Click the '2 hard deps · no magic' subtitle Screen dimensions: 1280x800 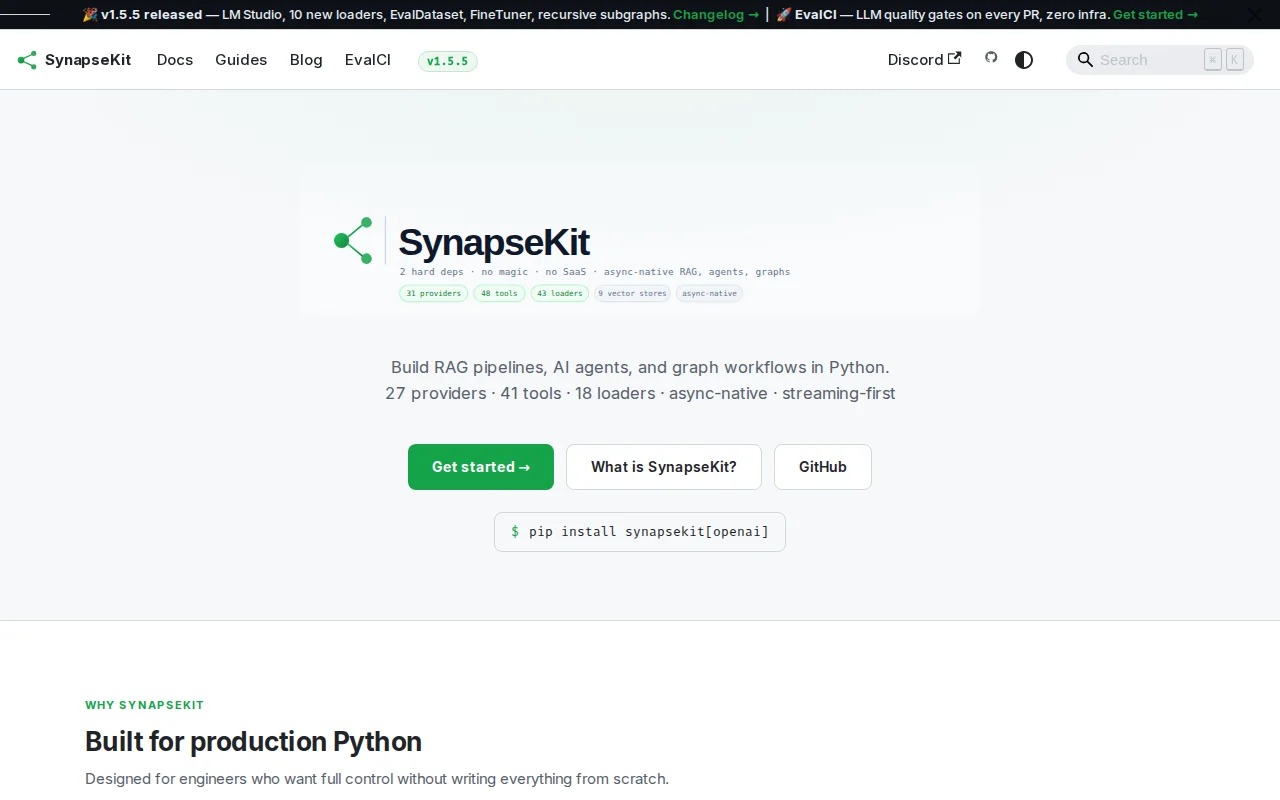[595, 272]
